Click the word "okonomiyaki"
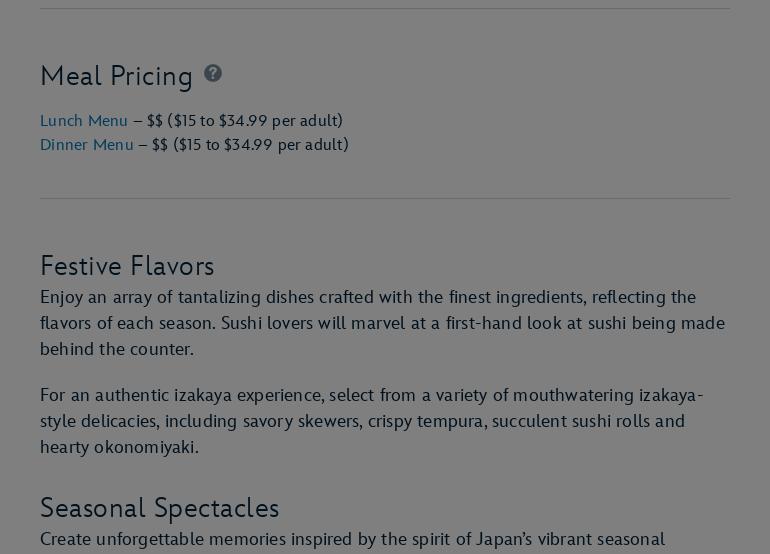Image resolution: width=770 pixels, height=554 pixels. pos(144,447)
